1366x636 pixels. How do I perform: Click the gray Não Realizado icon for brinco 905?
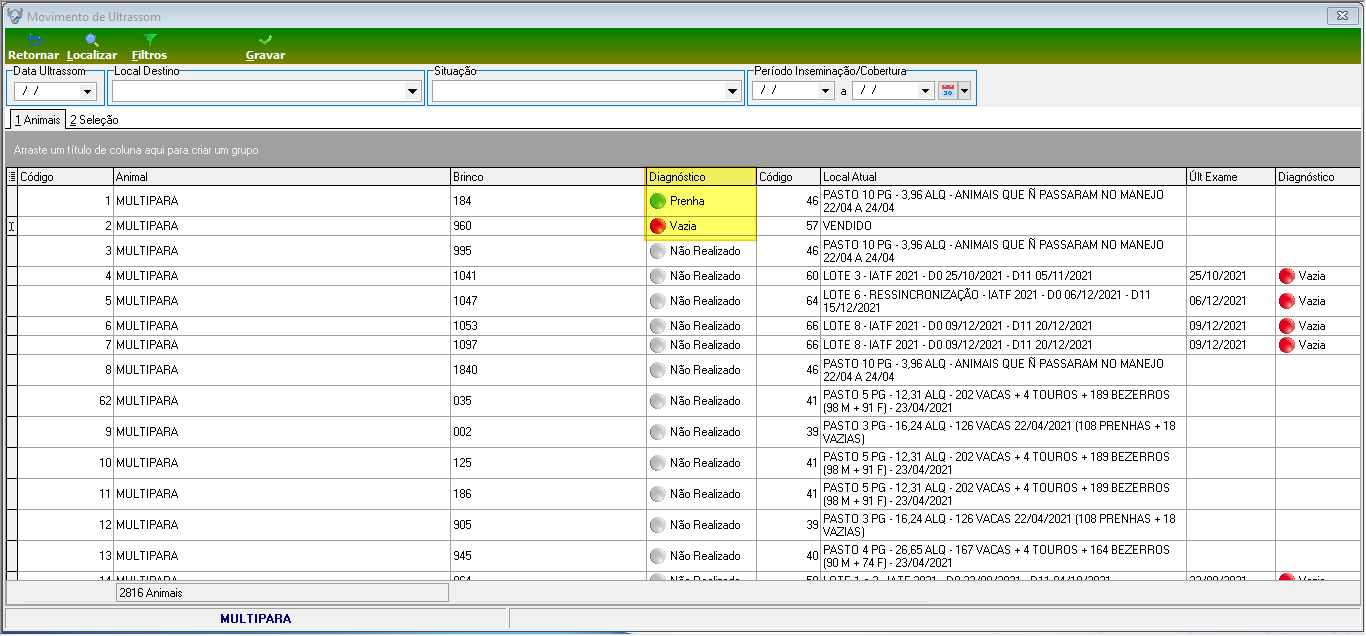pyautogui.click(x=658, y=525)
